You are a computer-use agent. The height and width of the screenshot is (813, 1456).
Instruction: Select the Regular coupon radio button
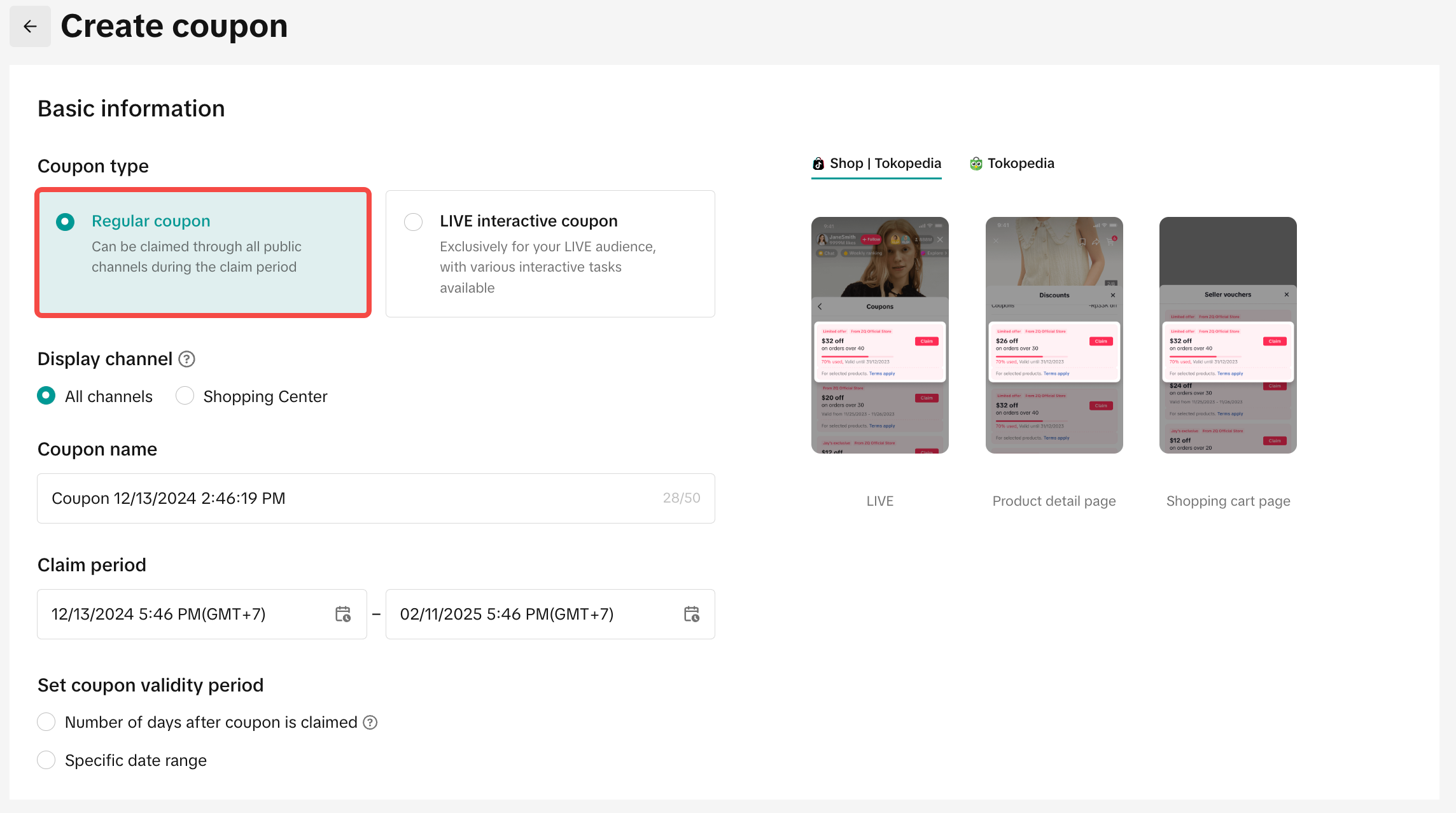click(65, 221)
